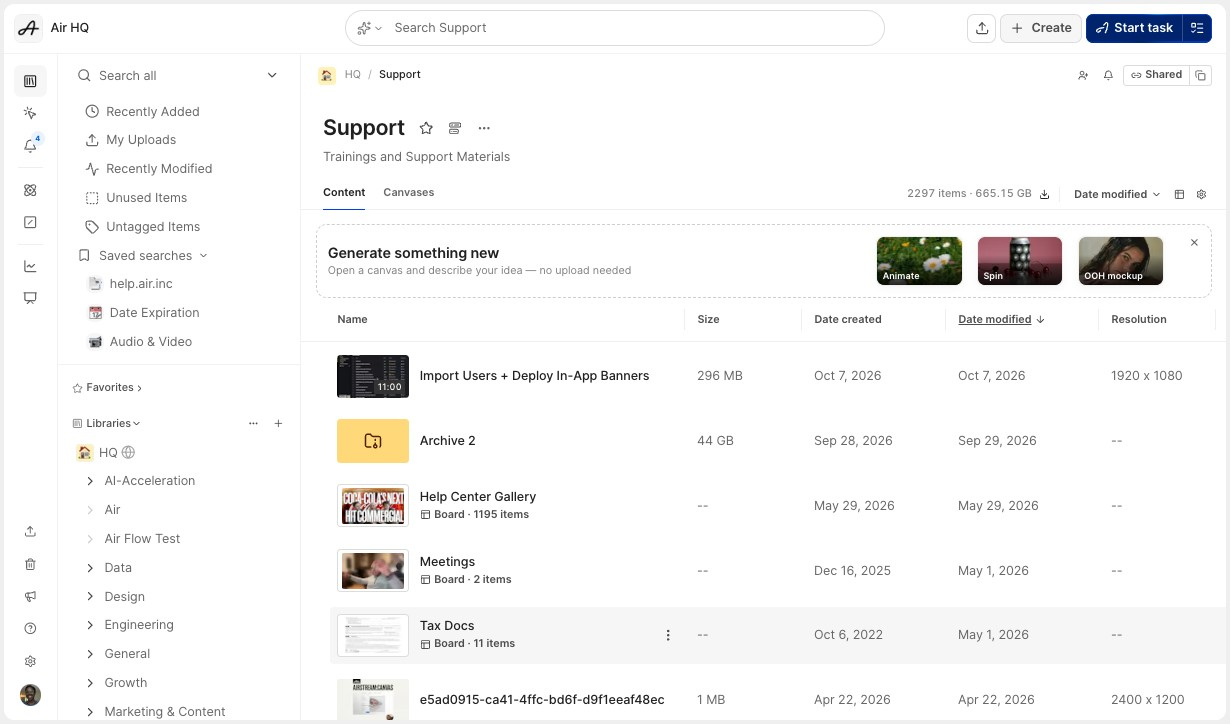Expand the AI-Acceleration library folder
Screen dimensions: 1230x724
[x=90, y=481]
